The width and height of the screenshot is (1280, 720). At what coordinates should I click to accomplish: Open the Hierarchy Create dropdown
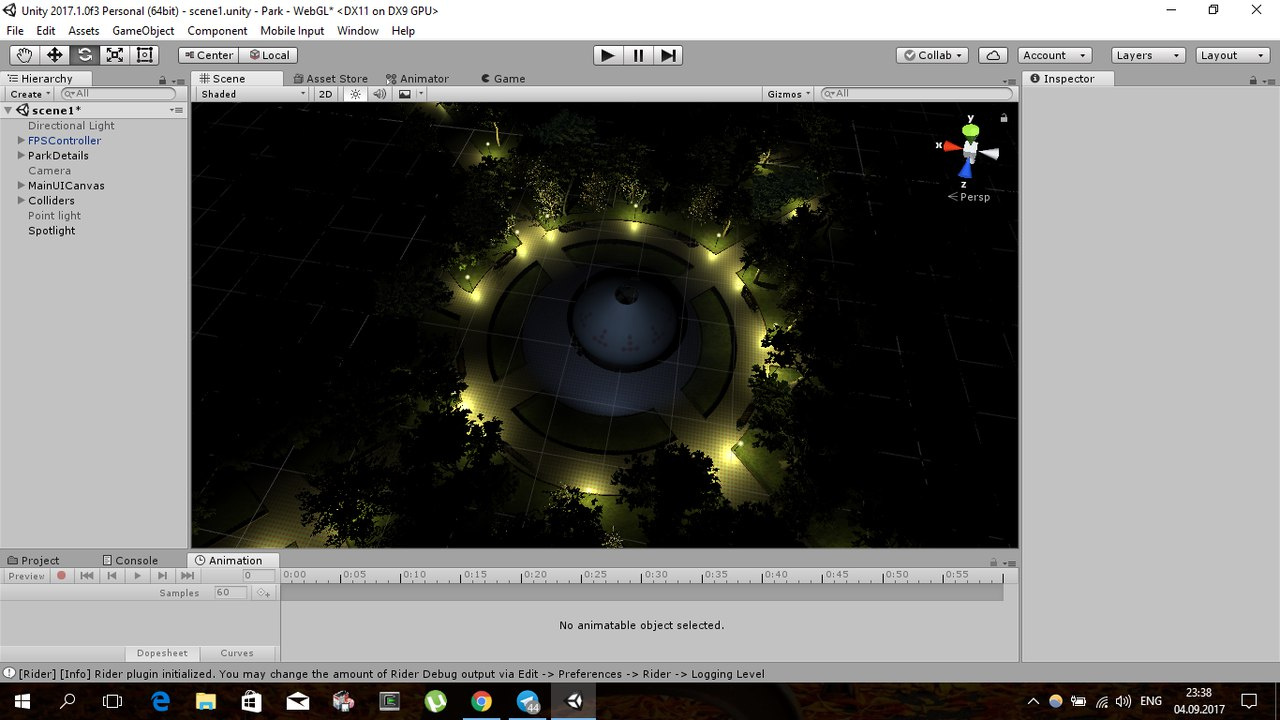pyautogui.click(x=31, y=94)
